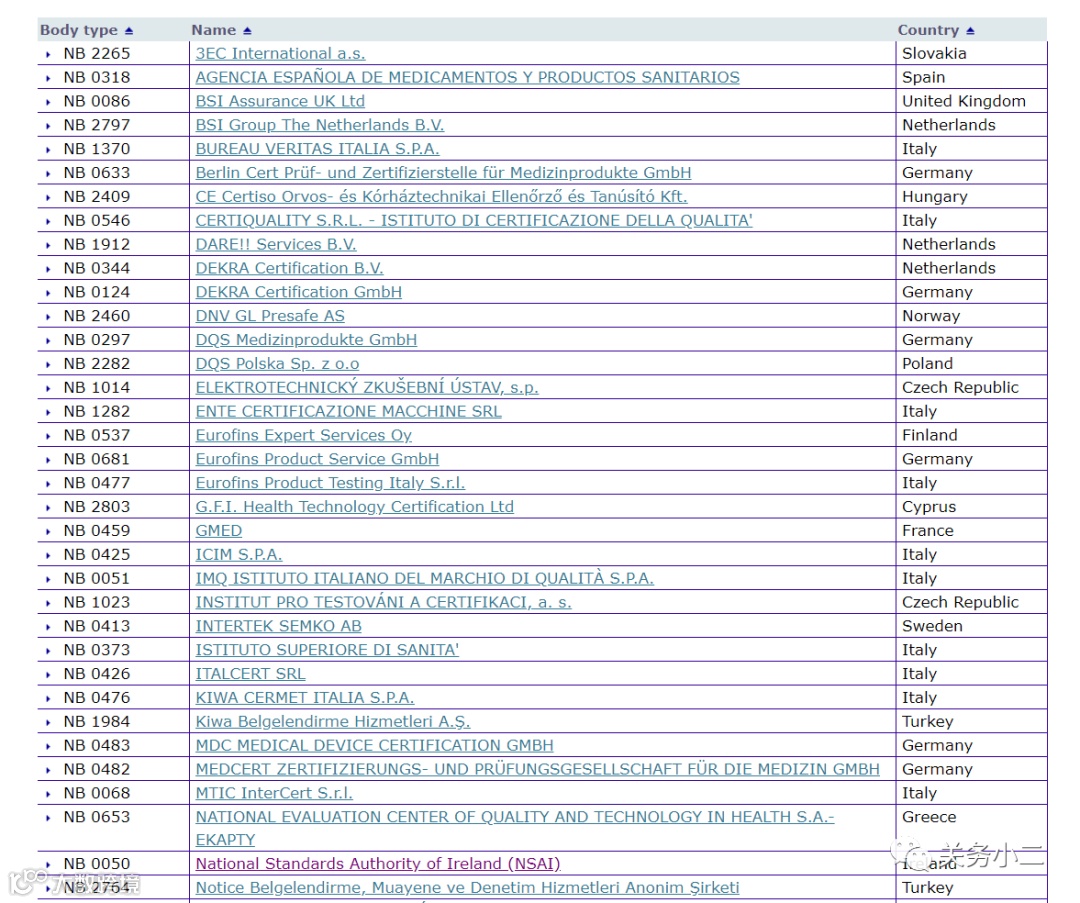
Task: Select the Sweden country cell
Action: click(x=933, y=627)
